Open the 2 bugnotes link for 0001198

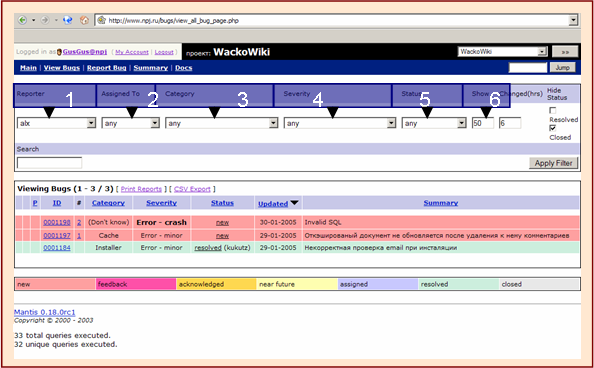pyautogui.click(x=79, y=222)
